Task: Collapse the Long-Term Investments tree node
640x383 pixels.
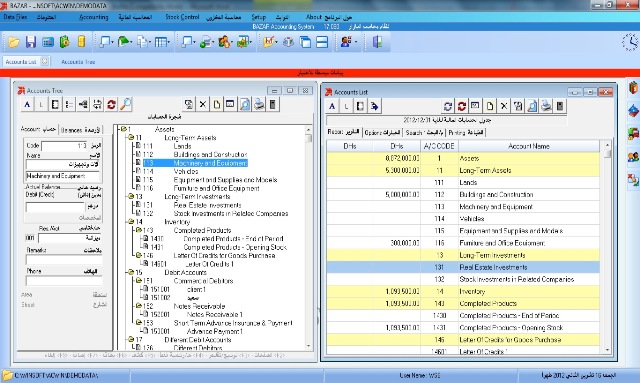Action: click(x=131, y=196)
